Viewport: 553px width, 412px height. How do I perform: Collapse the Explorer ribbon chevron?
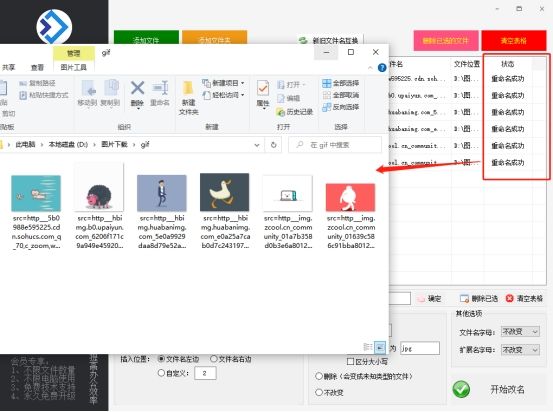370,67
